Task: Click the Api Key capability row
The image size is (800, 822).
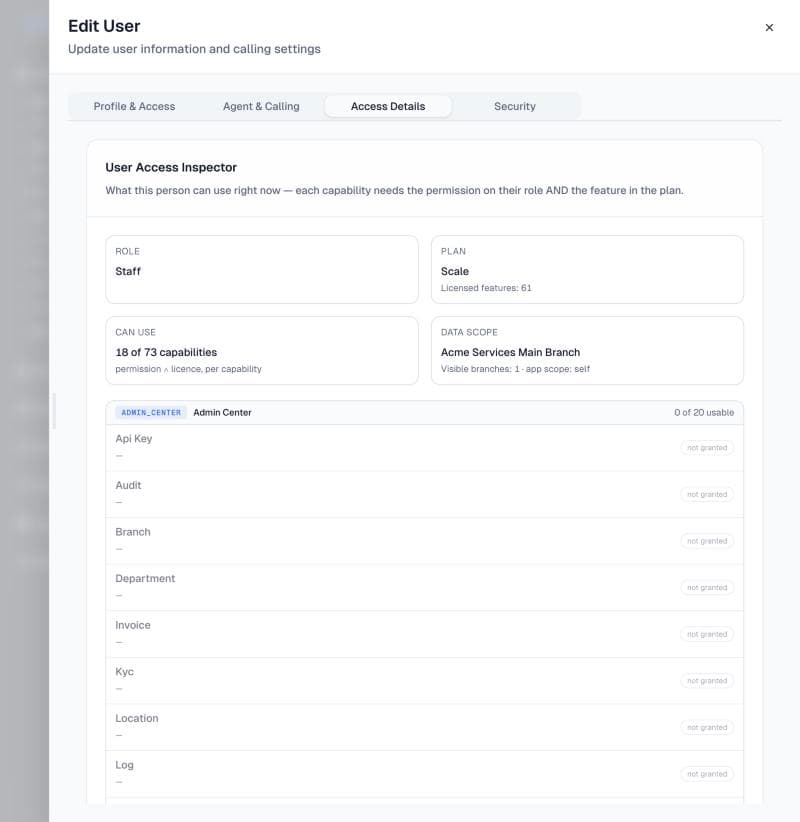Action: click(425, 448)
